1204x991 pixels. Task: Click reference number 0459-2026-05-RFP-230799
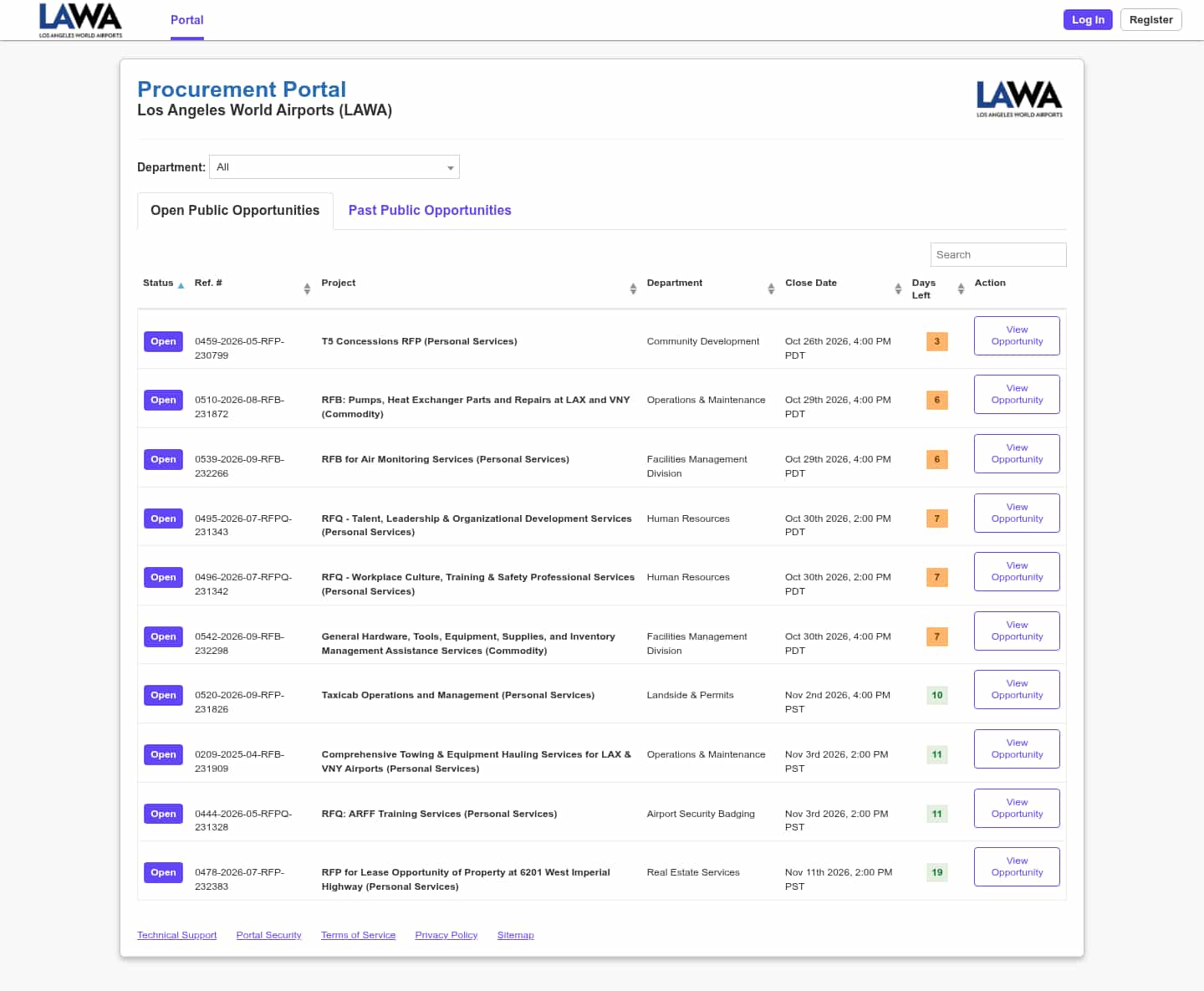tap(240, 348)
